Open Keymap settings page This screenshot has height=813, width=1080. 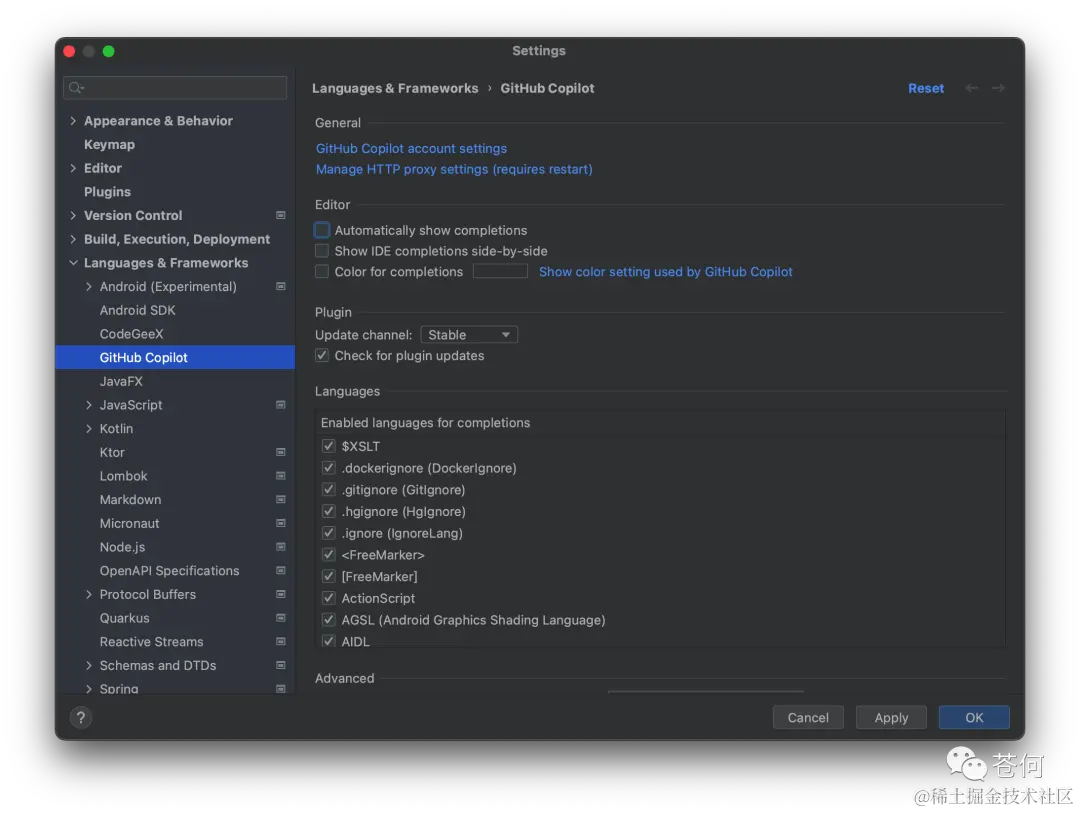point(109,145)
